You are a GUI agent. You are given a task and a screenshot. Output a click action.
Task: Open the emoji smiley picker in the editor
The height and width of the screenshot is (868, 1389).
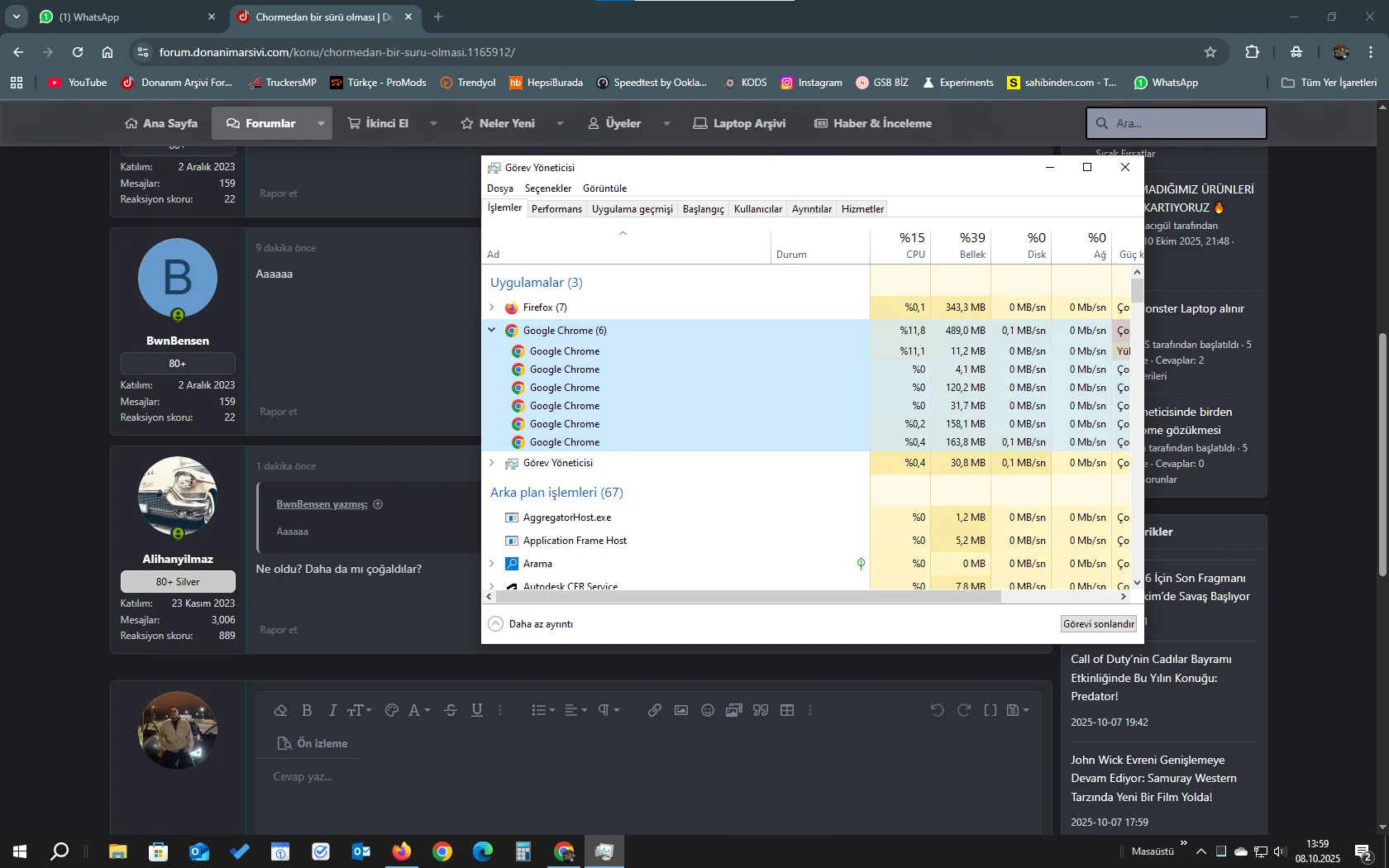[707, 710]
